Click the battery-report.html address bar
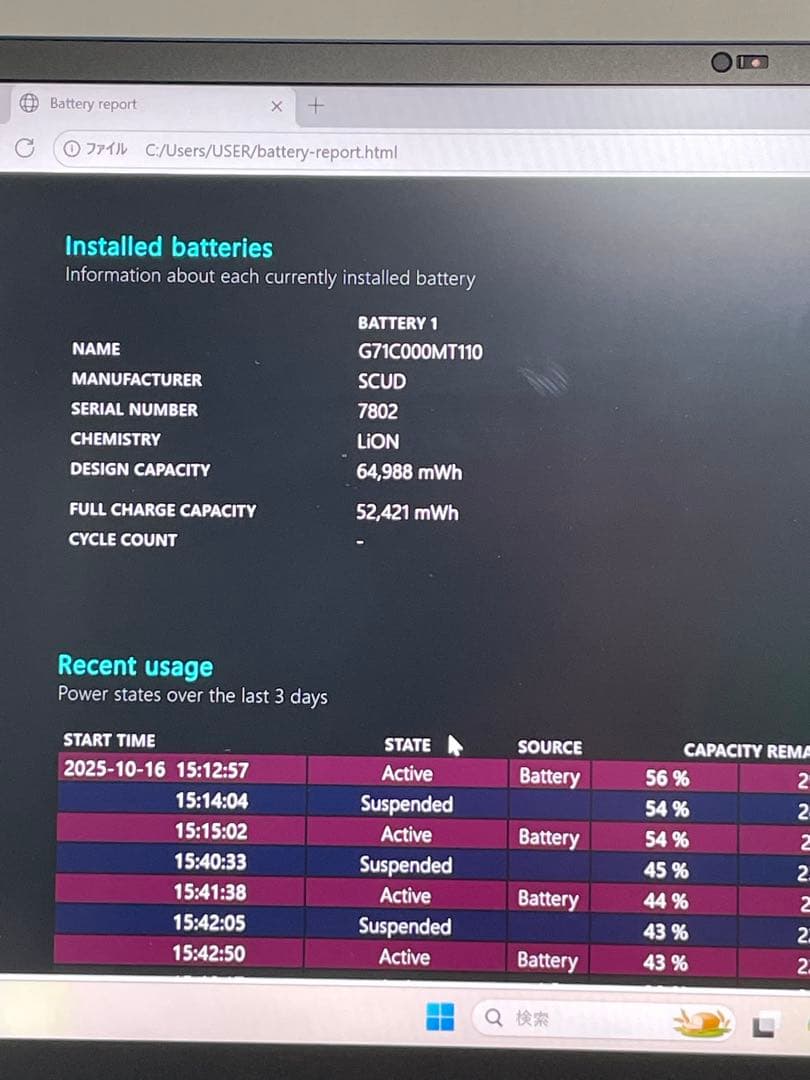The width and height of the screenshot is (810, 1080). click(270, 152)
